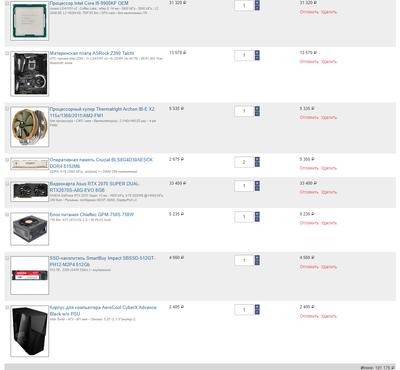
Task: Select the checkbox beside Thermalright Archon cooler
Action: tap(7, 109)
